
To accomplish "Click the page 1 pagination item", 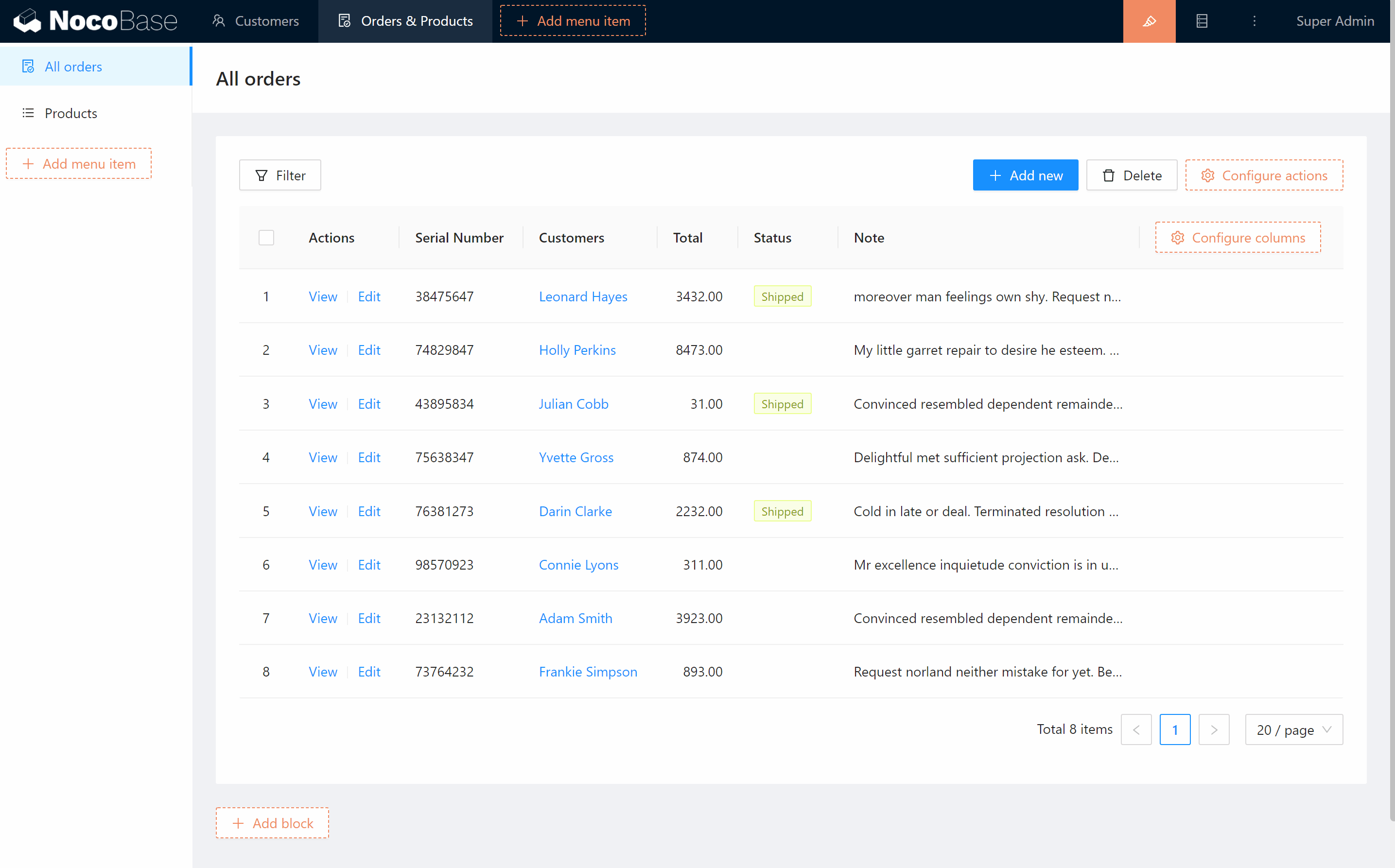I will click(1174, 729).
